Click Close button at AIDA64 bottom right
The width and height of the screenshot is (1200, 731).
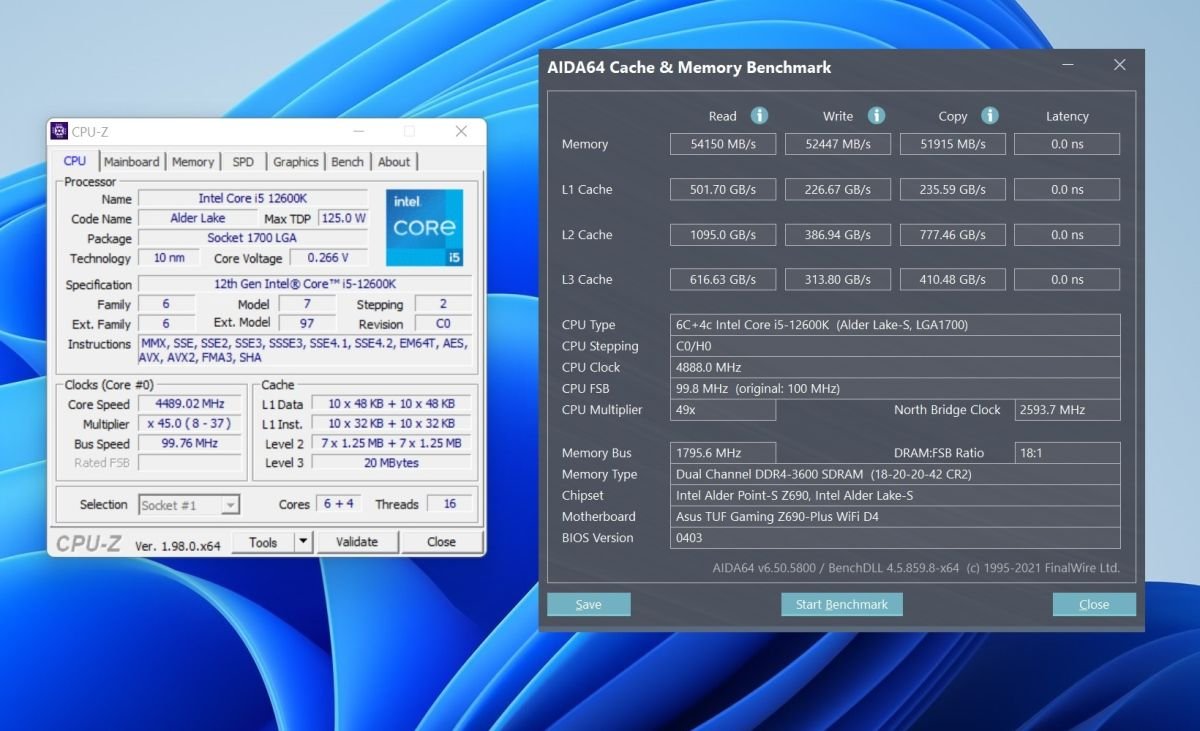click(1094, 604)
